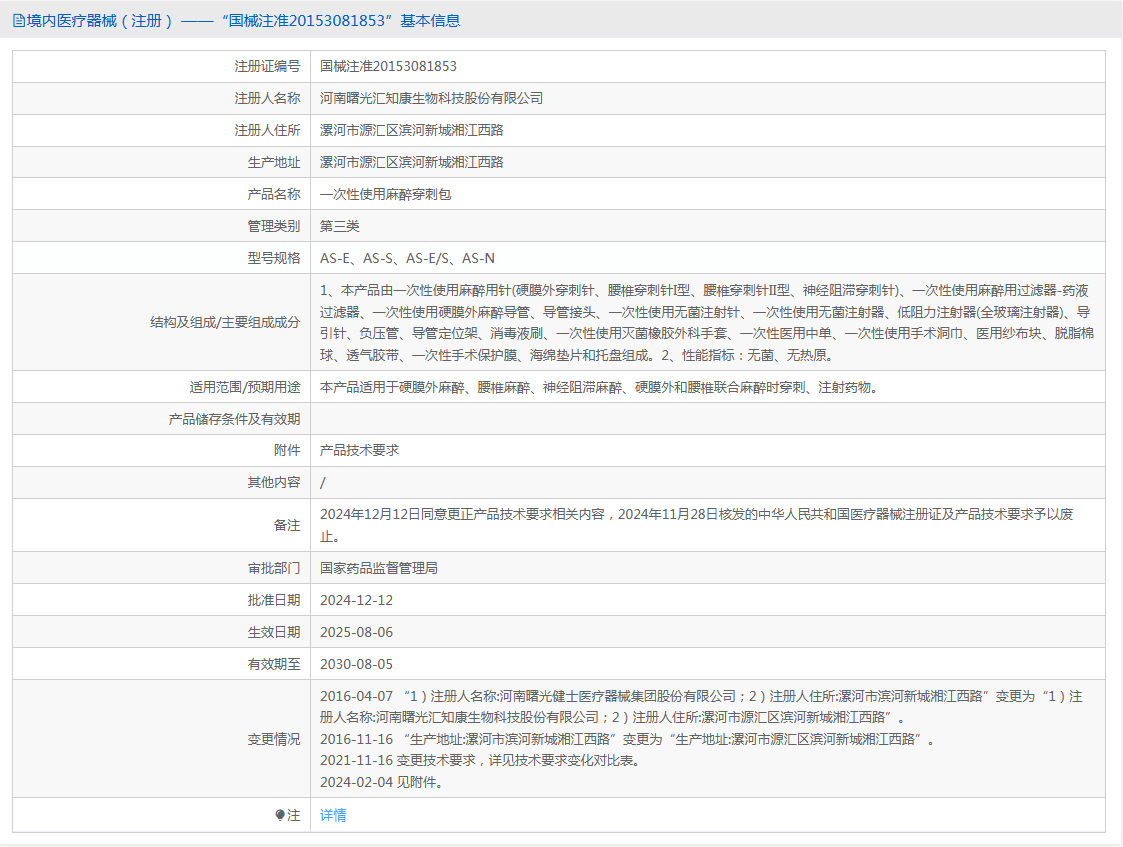This screenshot has width=1123, height=847.
Task: Click the 生效日期 label
Action: [274, 632]
